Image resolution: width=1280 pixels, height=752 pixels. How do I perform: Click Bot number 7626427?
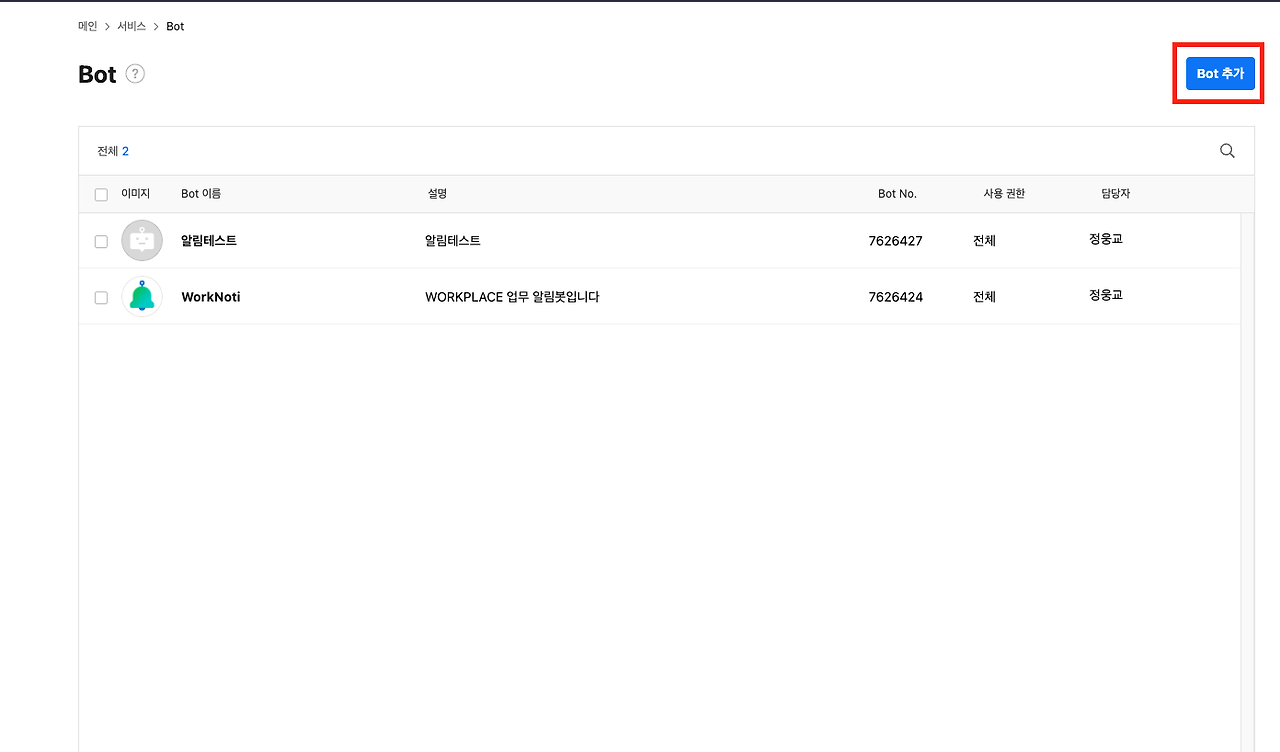point(895,241)
